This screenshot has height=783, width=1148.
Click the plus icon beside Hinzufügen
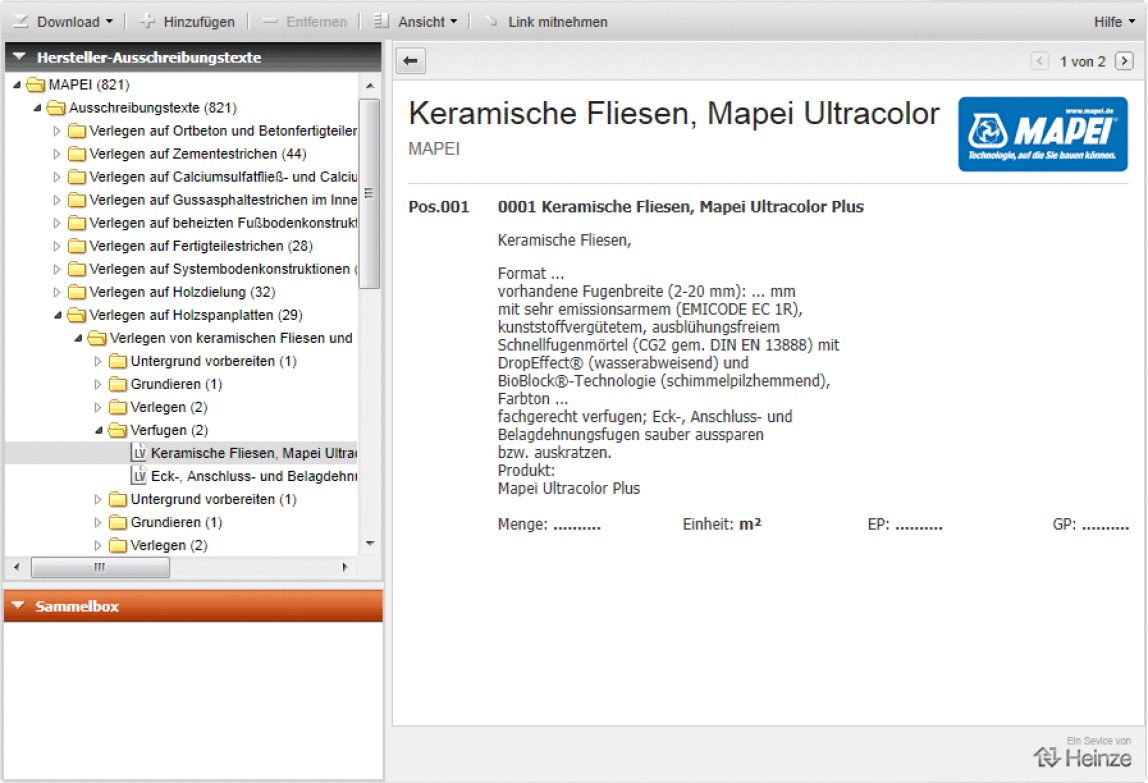tap(147, 21)
